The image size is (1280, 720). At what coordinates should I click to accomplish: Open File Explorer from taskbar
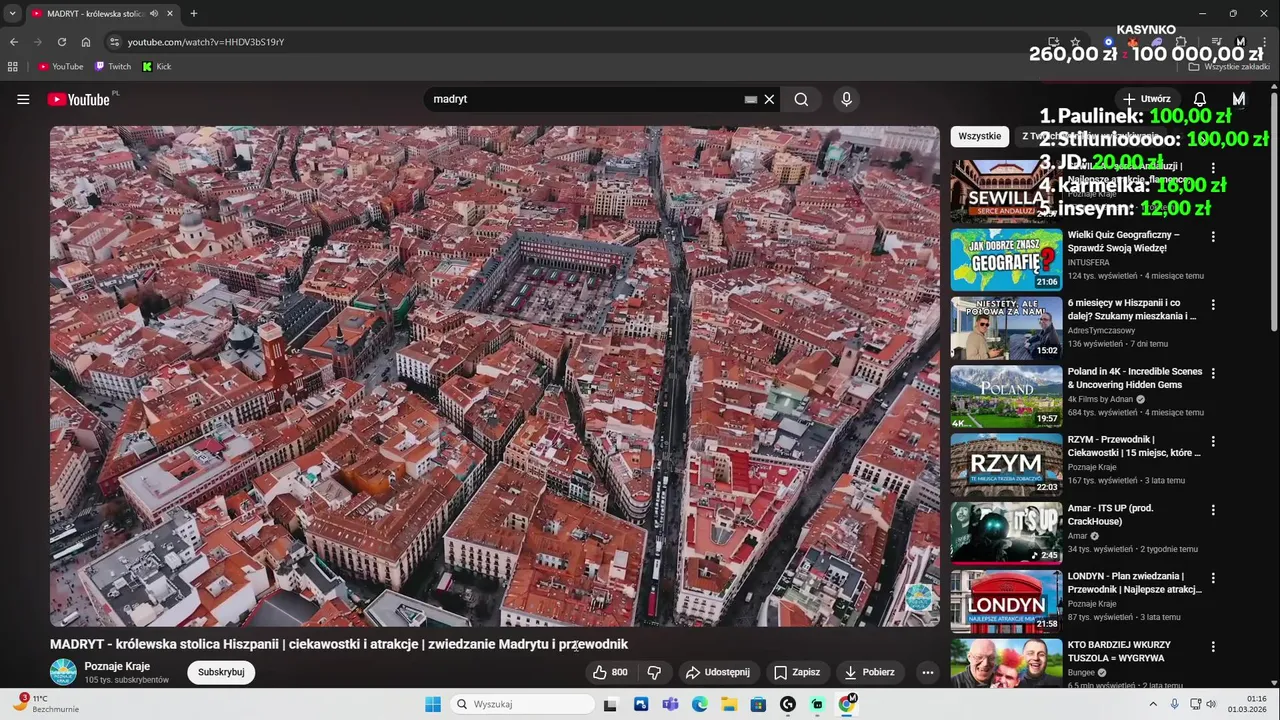pos(729,704)
